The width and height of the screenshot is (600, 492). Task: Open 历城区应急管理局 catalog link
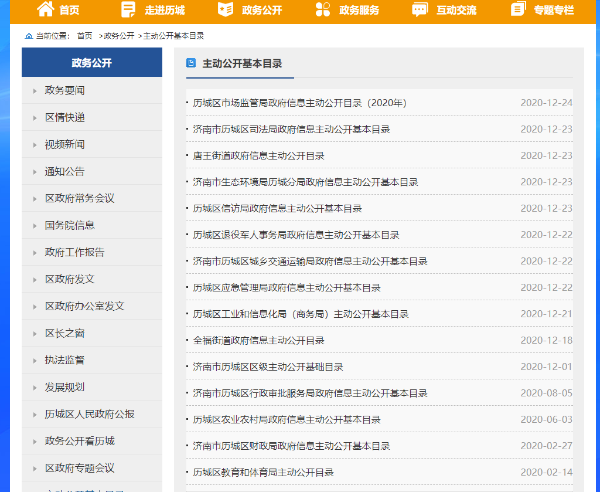point(287,288)
